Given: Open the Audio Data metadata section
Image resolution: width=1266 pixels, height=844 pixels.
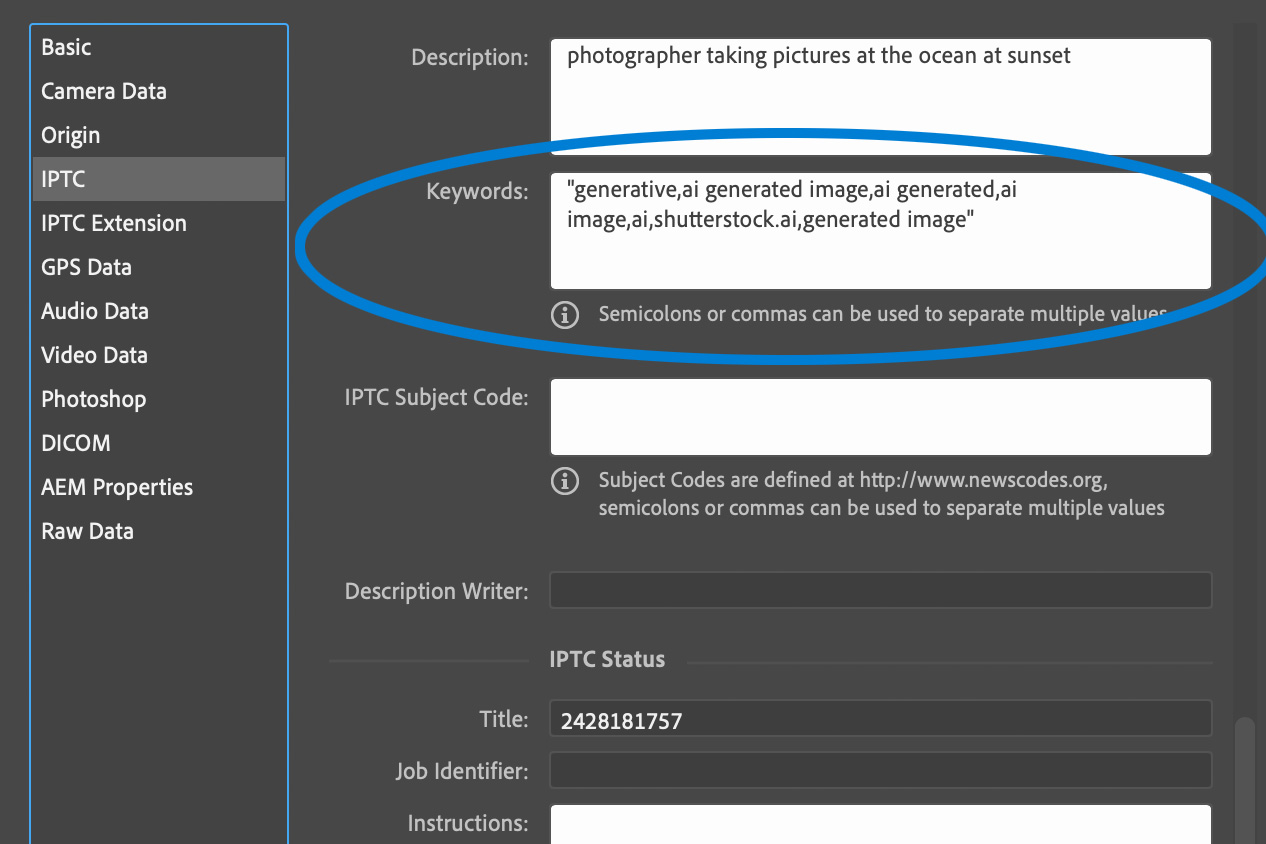Looking at the screenshot, I should [x=94, y=311].
